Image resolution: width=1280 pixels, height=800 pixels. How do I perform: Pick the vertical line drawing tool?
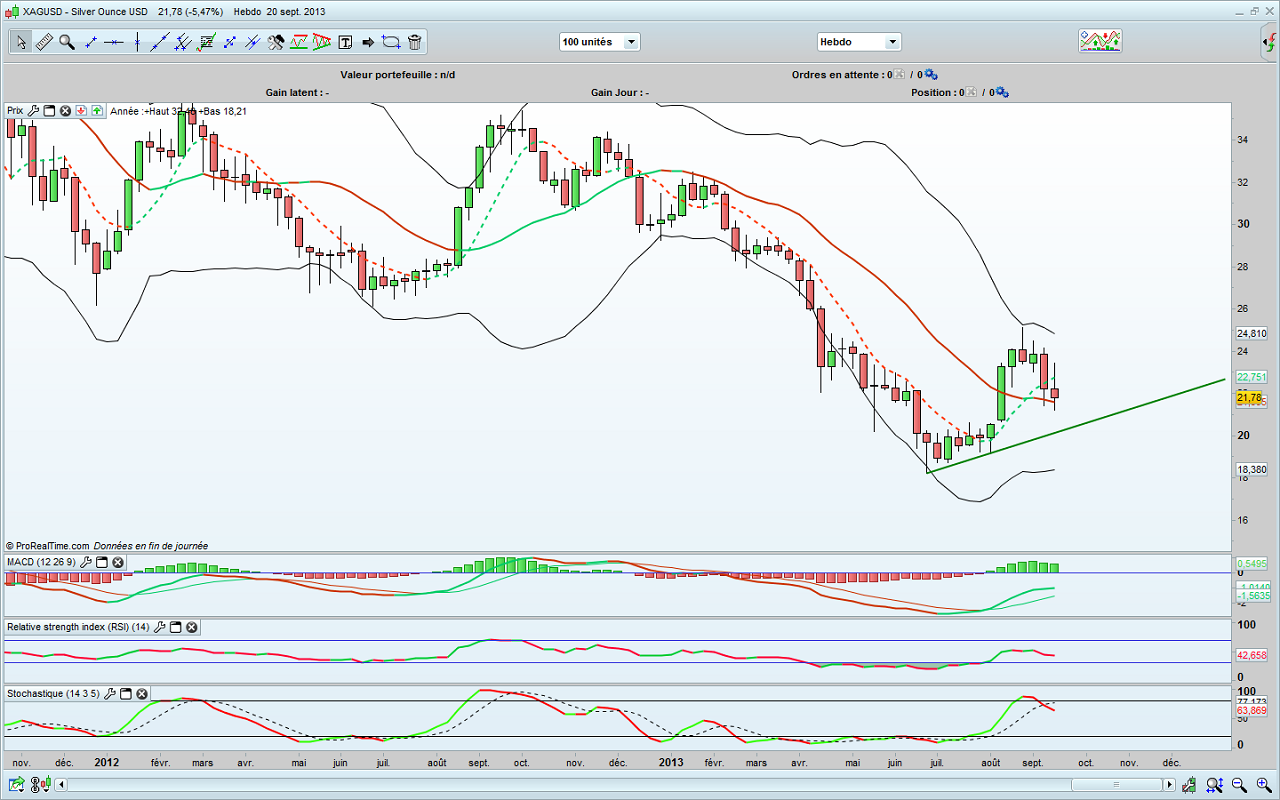pyautogui.click(x=137, y=42)
